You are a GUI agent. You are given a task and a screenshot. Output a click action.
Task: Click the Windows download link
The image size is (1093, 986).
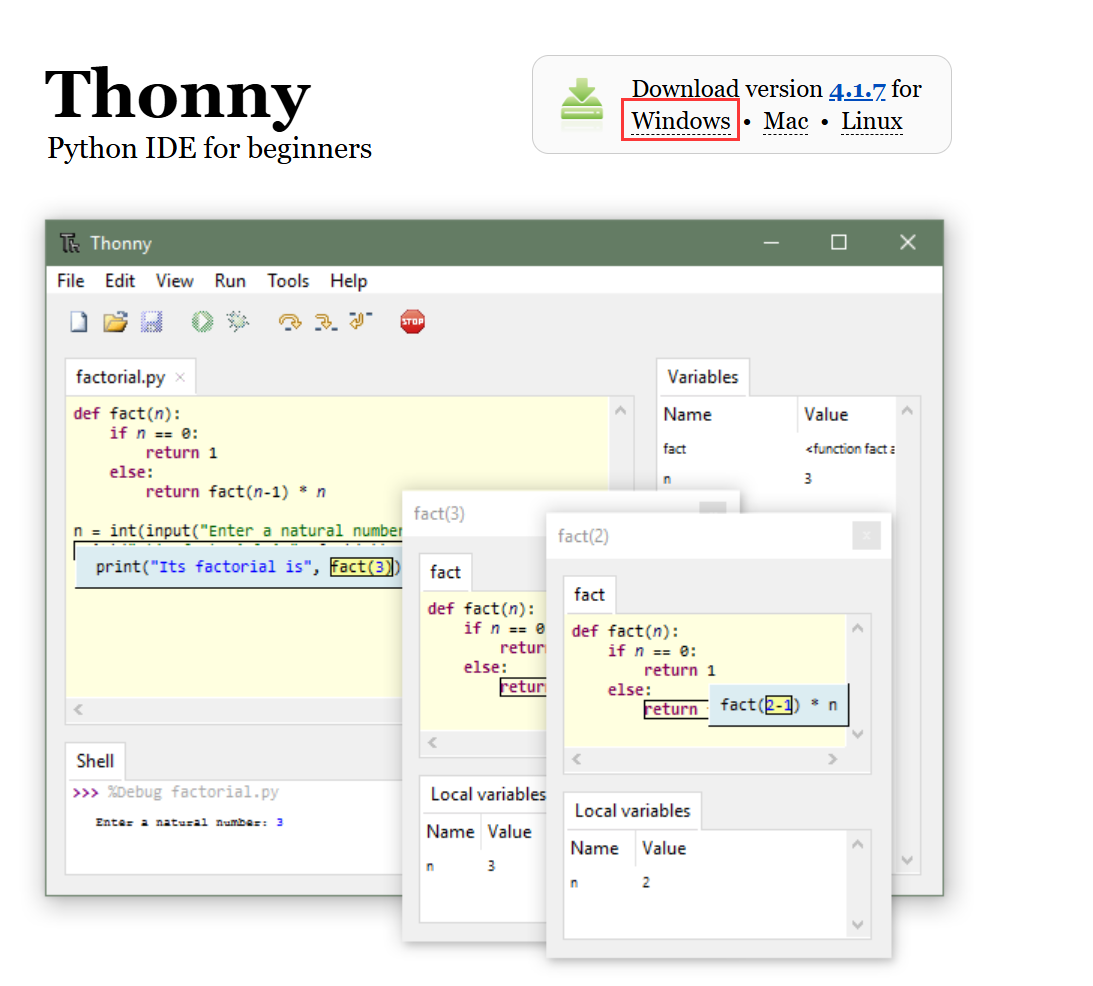[680, 121]
